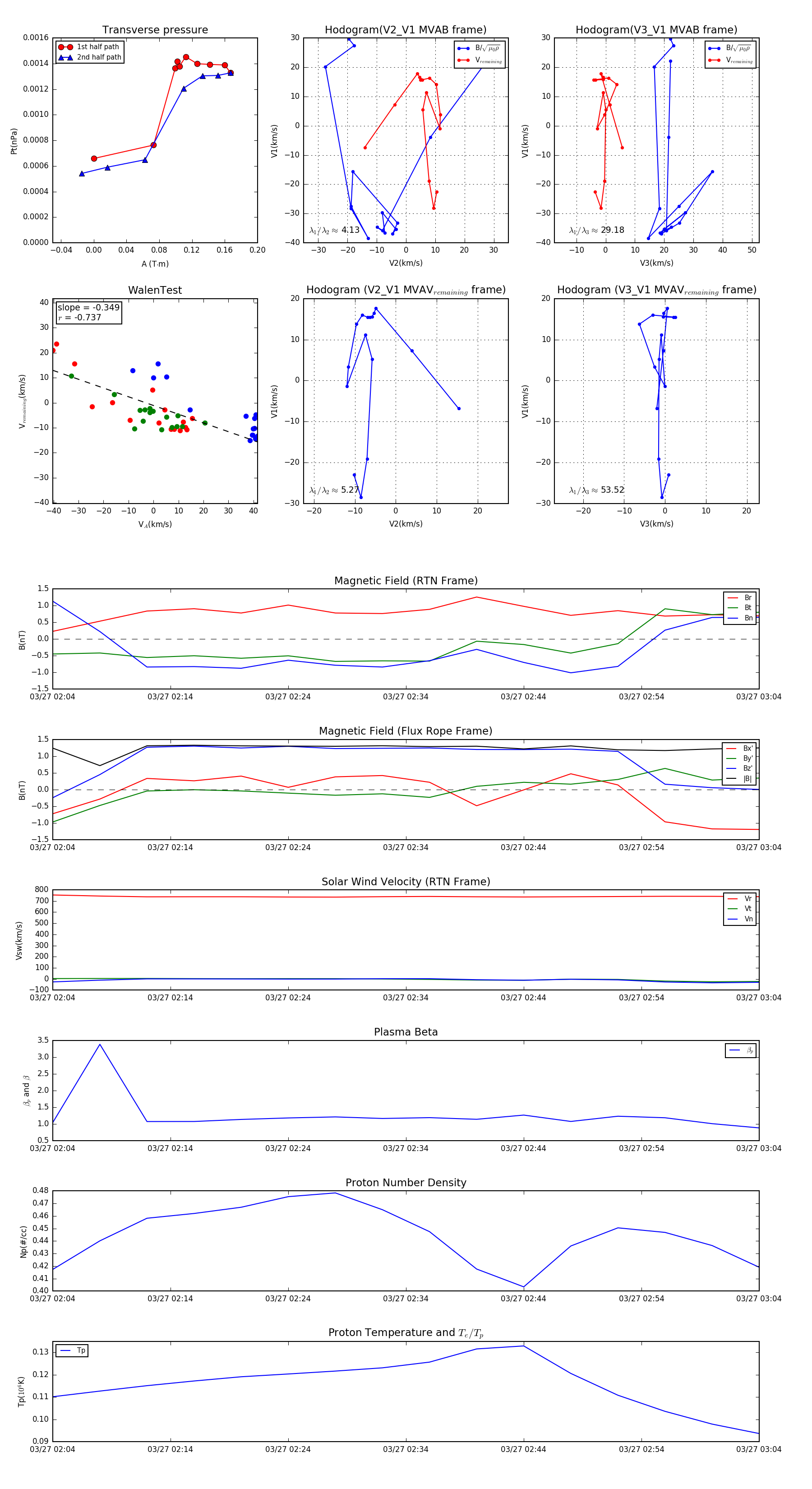Click the "|B|" legend entry
The width and height of the screenshot is (812, 1489).
pos(739,779)
